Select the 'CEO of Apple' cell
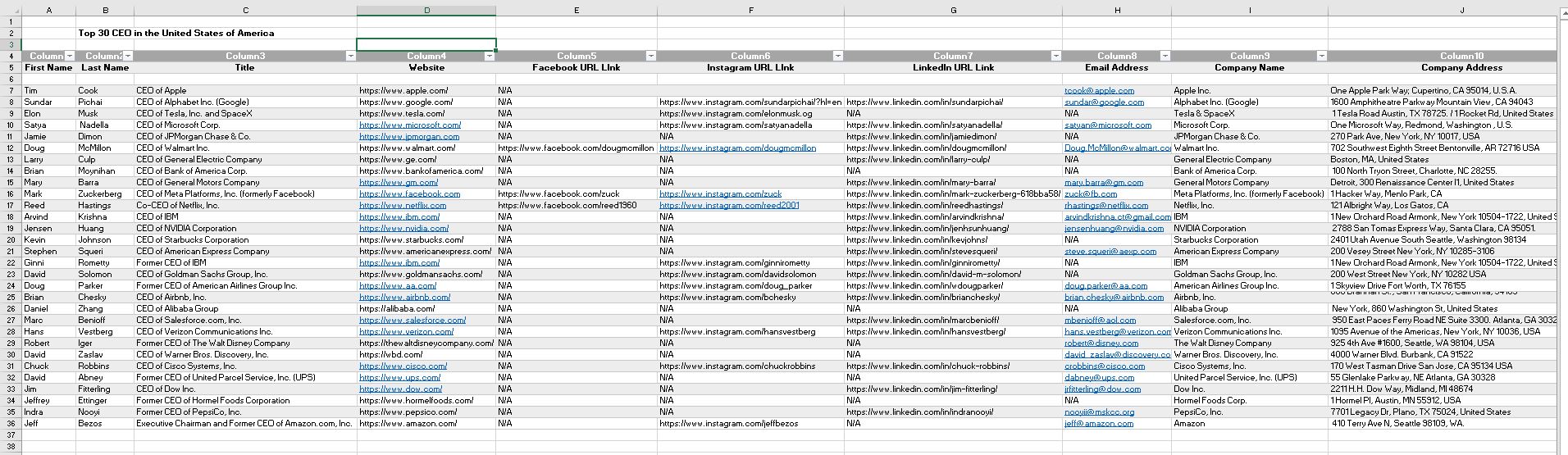This screenshot has width=1568, height=455. point(245,90)
